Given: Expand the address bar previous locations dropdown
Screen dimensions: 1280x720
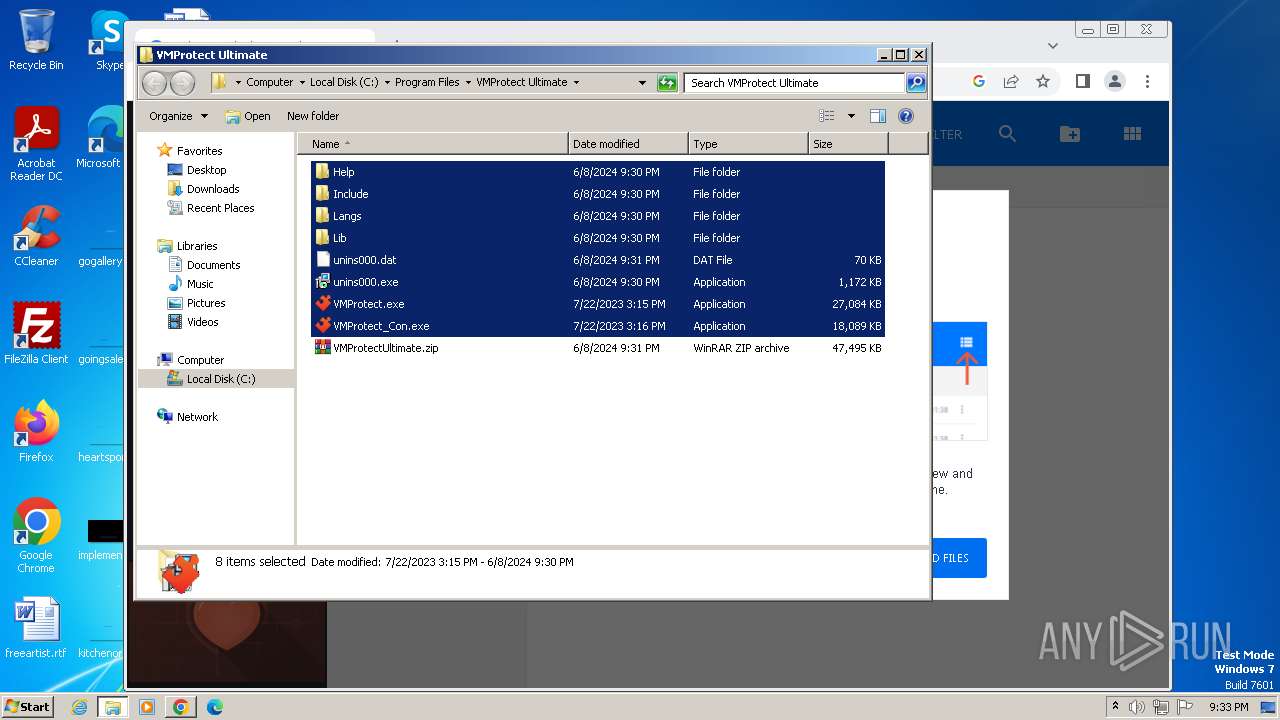Looking at the screenshot, I should (642, 83).
